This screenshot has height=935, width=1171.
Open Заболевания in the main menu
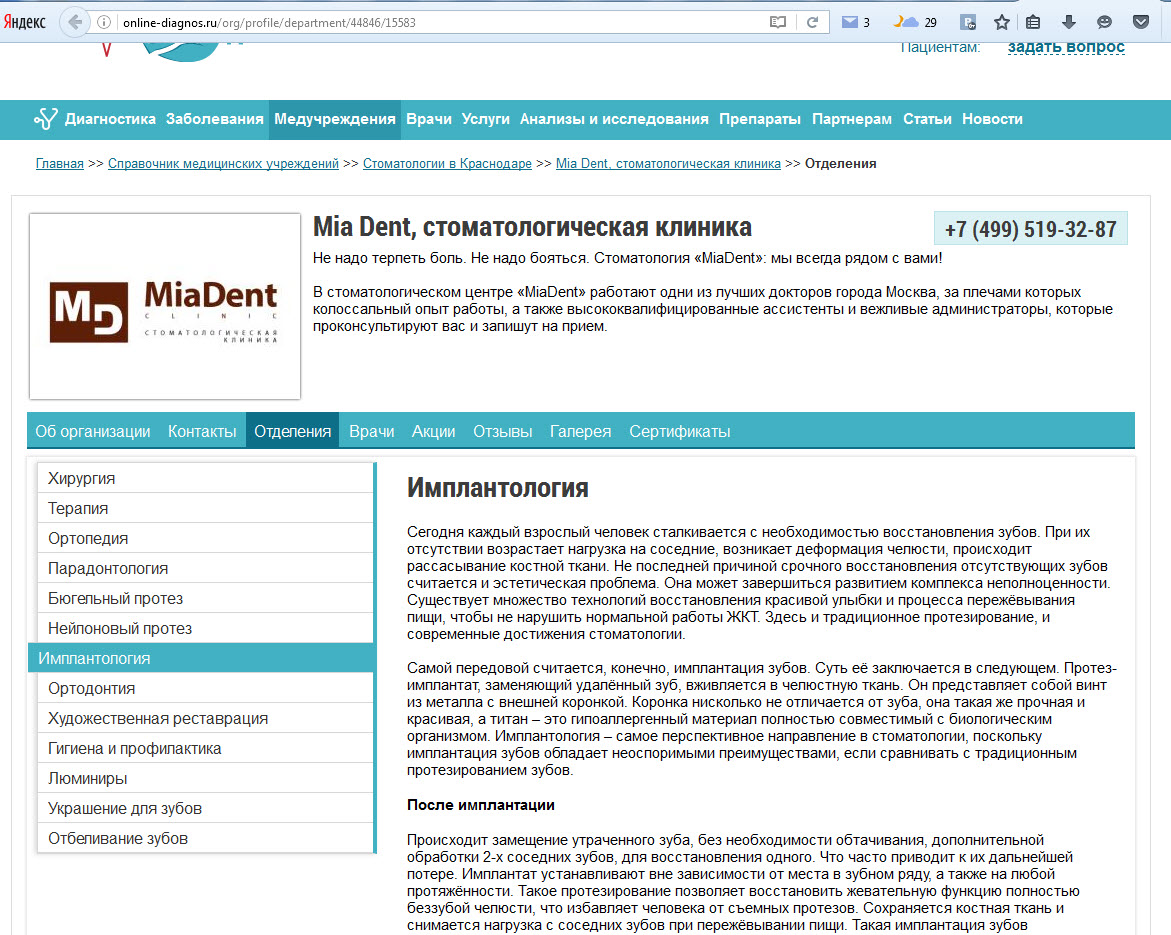click(x=214, y=119)
